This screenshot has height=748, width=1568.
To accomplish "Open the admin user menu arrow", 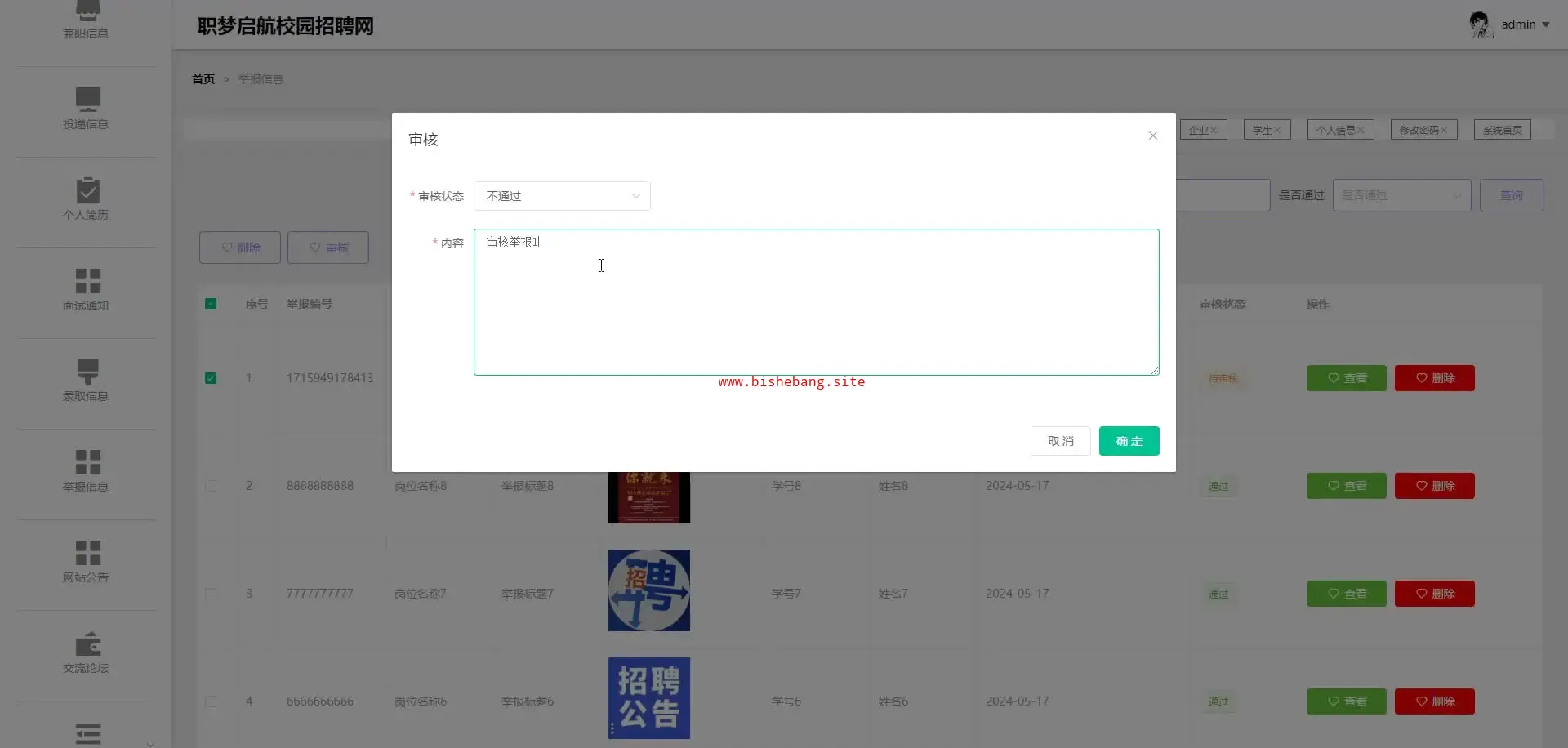I will point(1546,24).
